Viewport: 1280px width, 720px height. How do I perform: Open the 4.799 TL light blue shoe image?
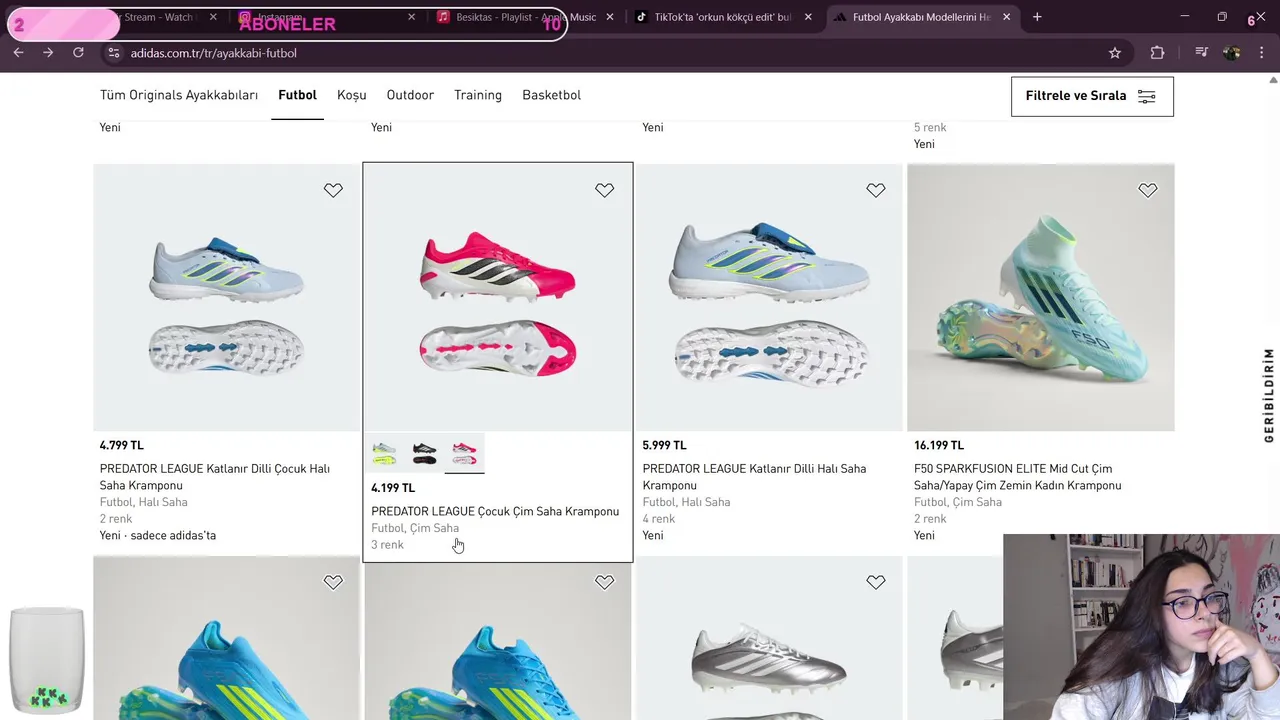point(227,298)
